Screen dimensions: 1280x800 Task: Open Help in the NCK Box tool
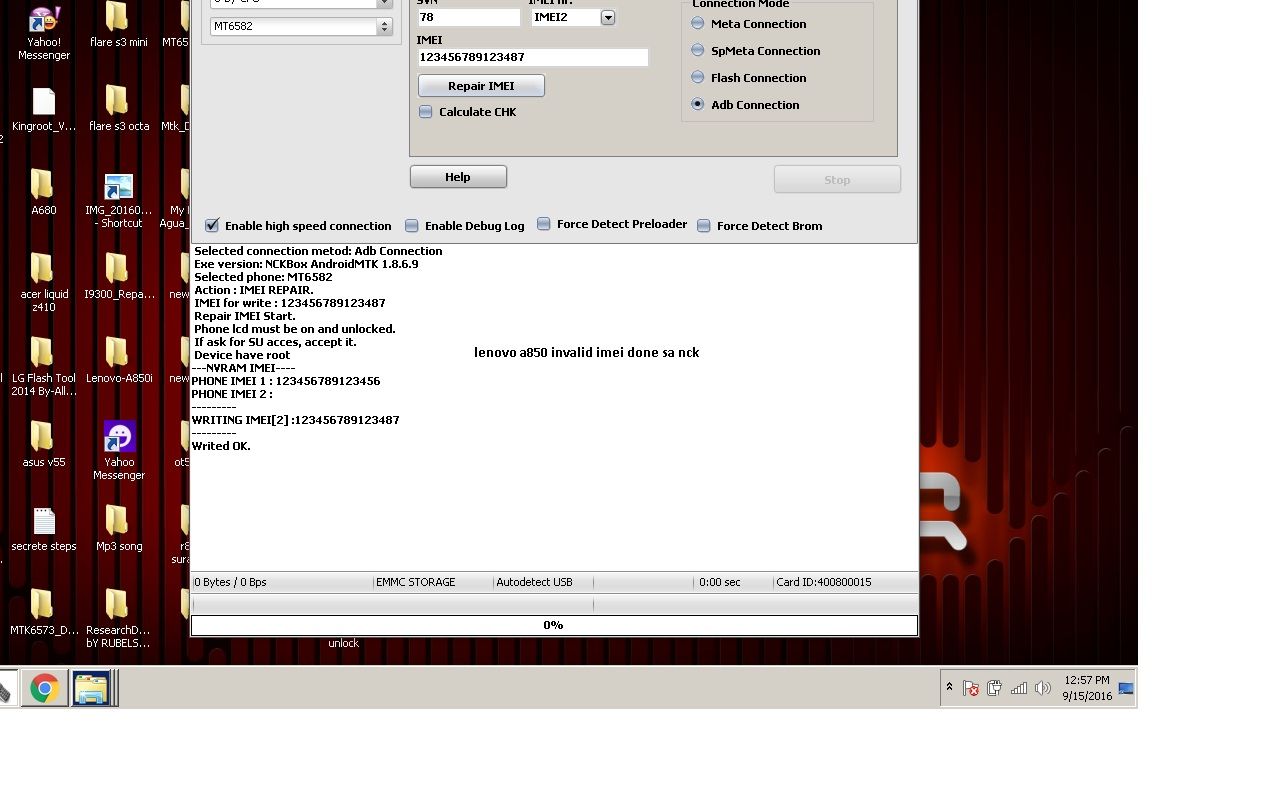click(x=458, y=176)
